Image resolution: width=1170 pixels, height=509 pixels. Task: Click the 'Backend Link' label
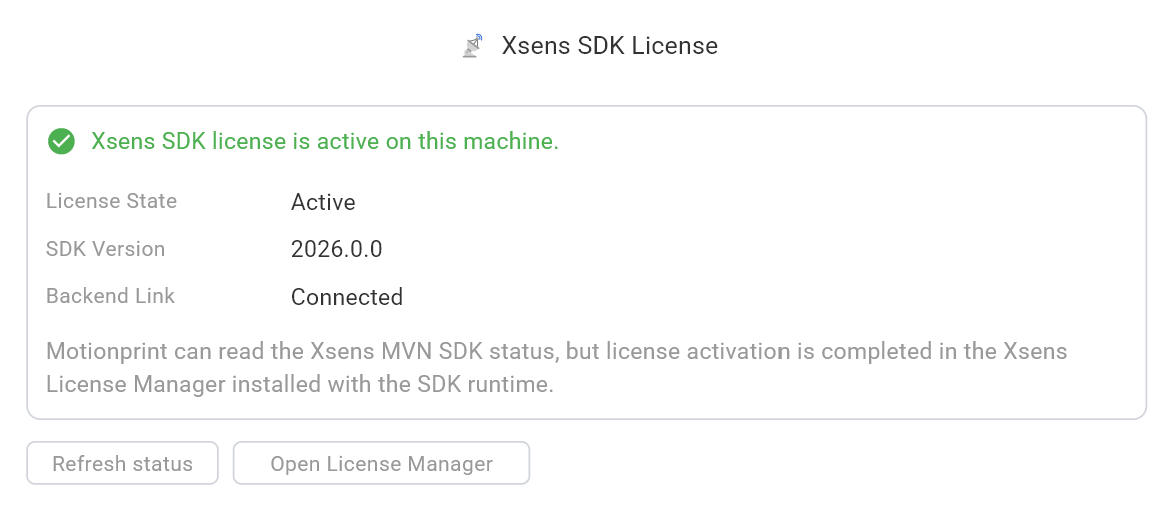point(110,296)
